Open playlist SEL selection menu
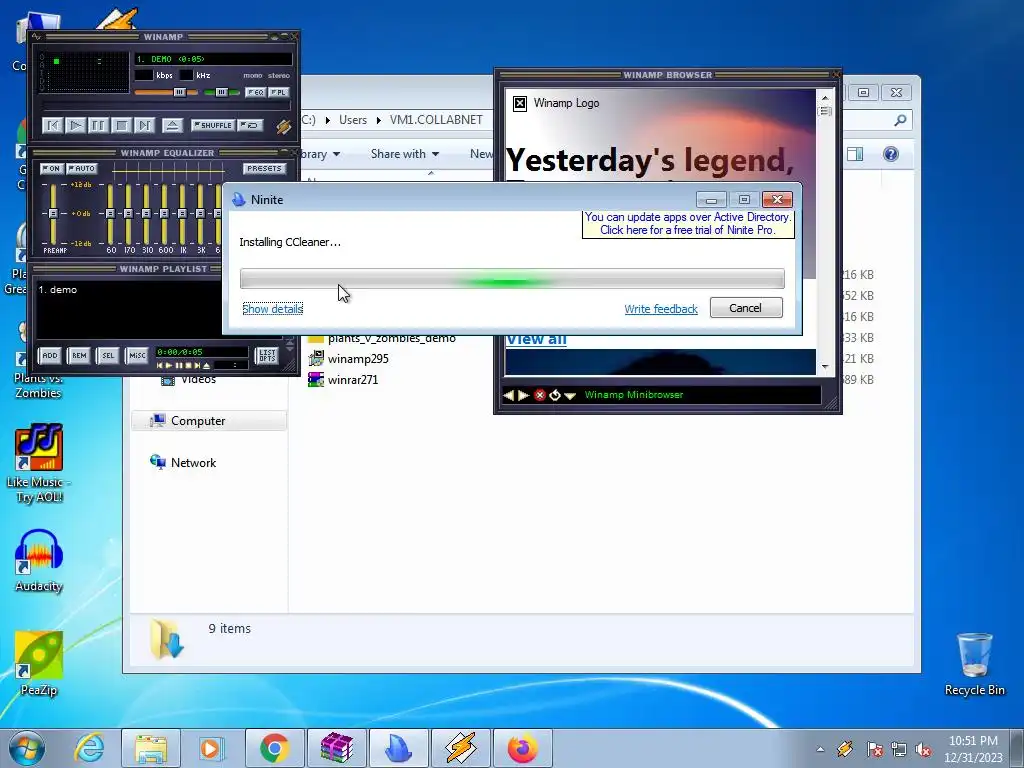 pyautogui.click(x=108, y=355)
